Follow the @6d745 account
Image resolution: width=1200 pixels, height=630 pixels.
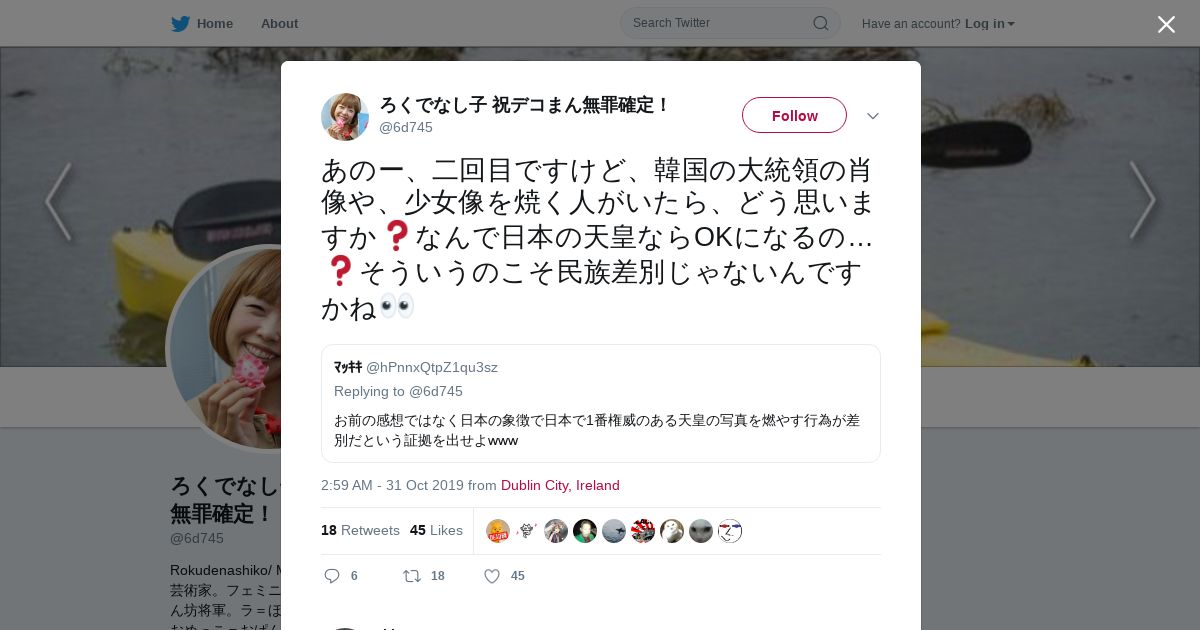tap(794, 115)
